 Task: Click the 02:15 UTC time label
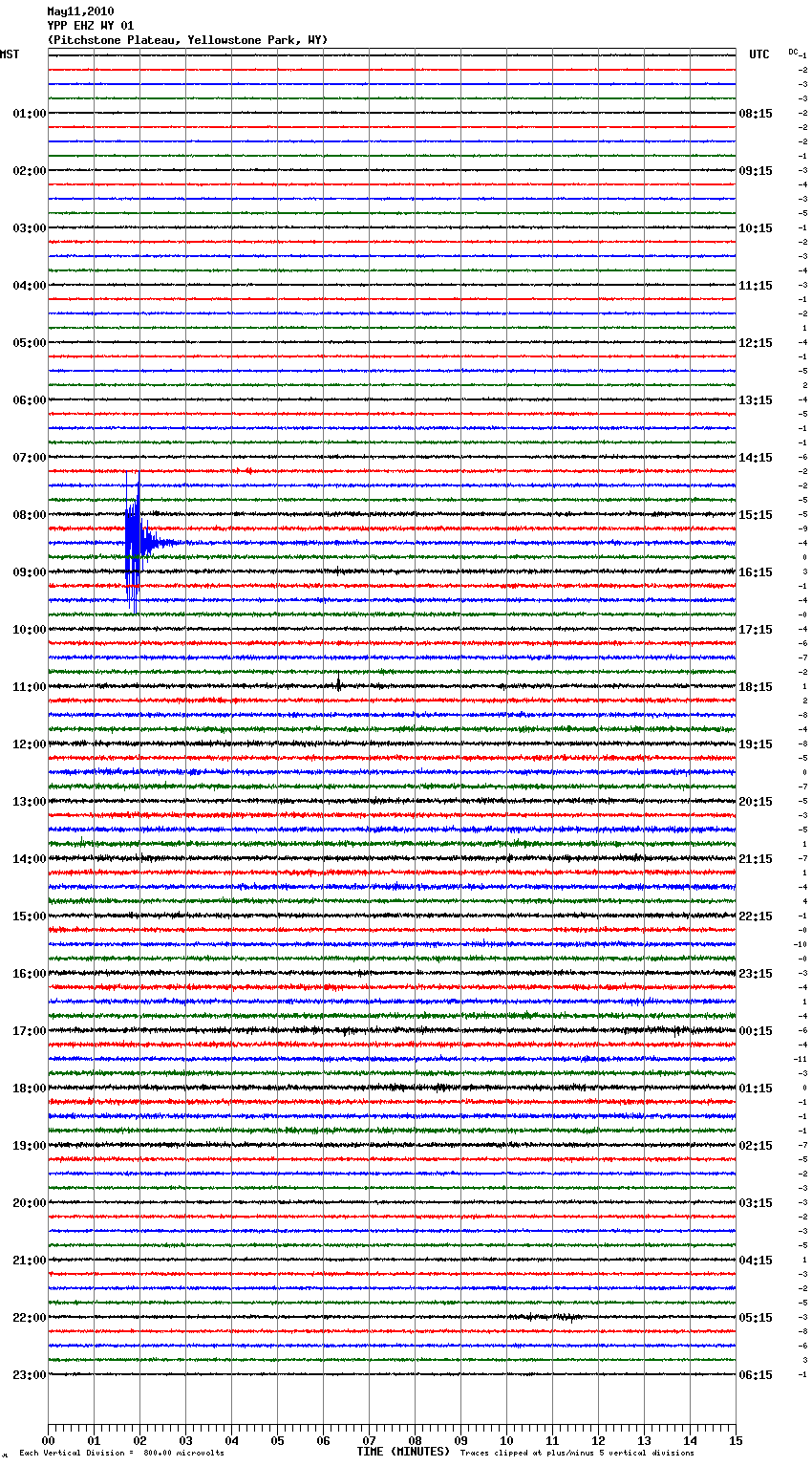(x=756, y=1146)
